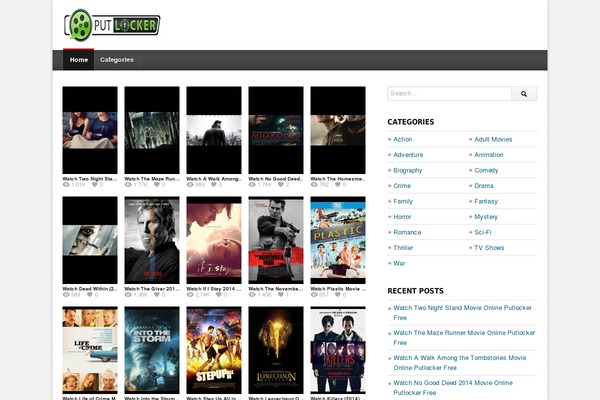Open the Adventure category

coord(408,155)
